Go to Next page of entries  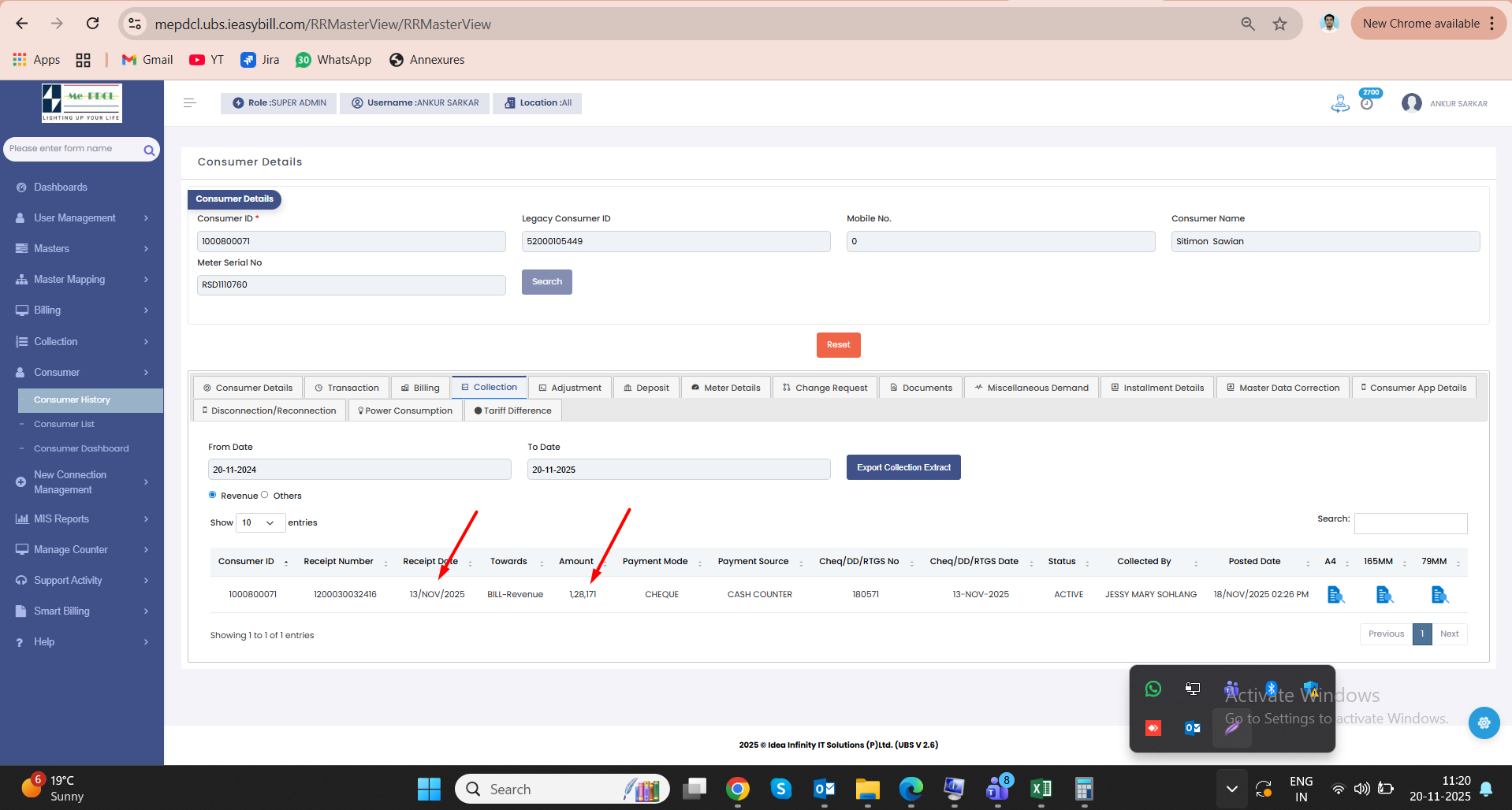point(1449,634)
